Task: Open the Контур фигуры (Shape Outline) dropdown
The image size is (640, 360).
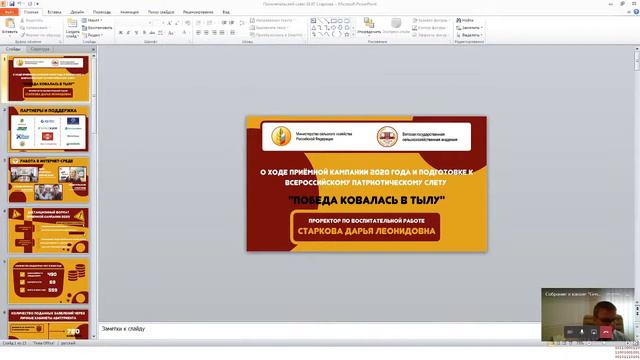Action: pyautogui.click(x=430, y=27)
